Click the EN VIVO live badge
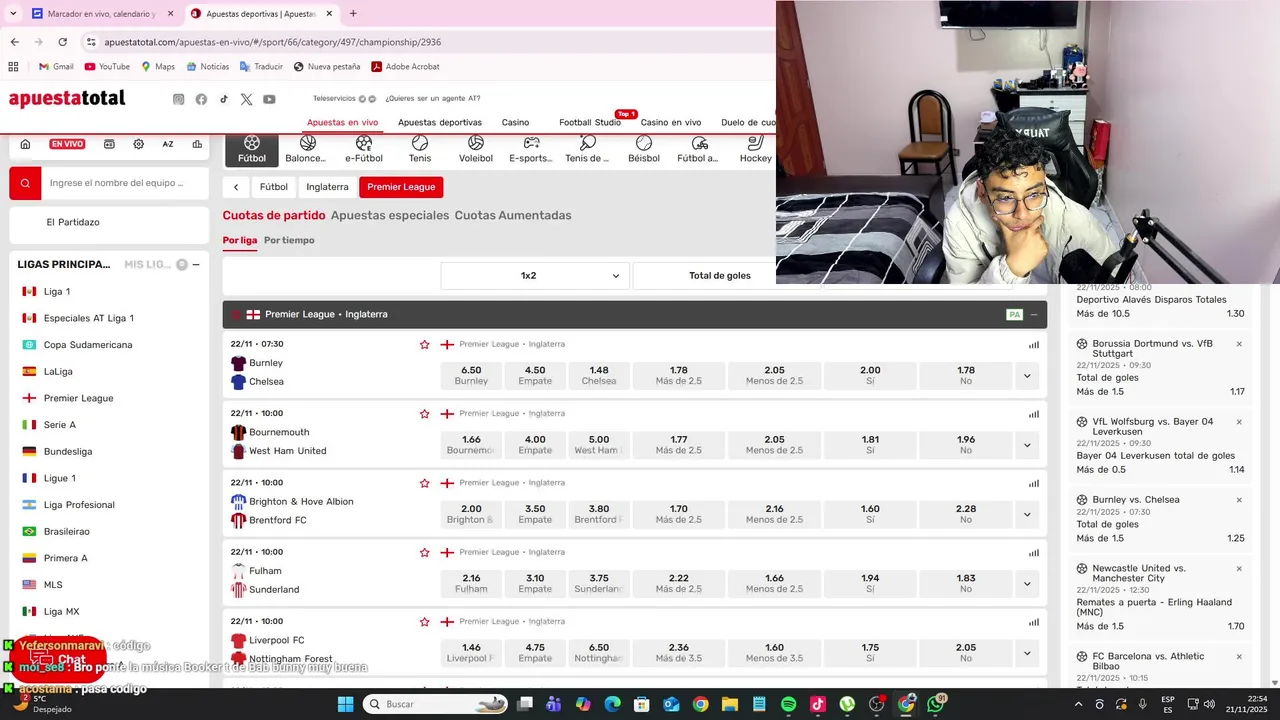The image size is (1280, 720). [67, 144]
